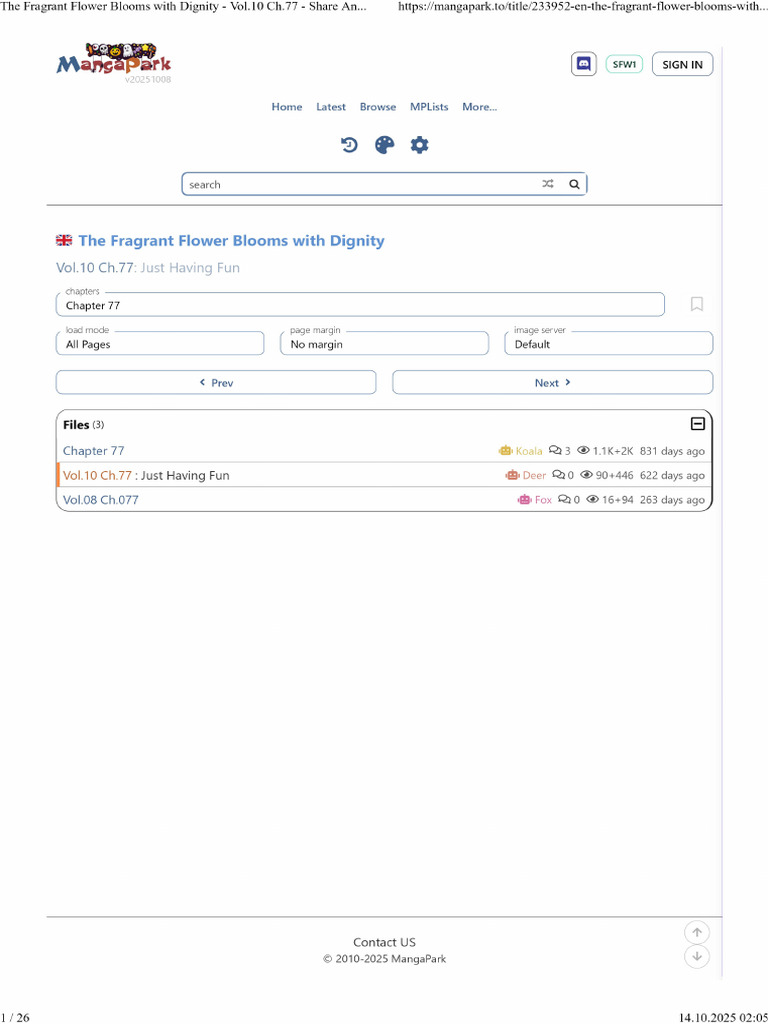Open The Fragrant Flower Blooms with Dignity title
Screen dimensions: 768x1024
(x=231, y=240)
